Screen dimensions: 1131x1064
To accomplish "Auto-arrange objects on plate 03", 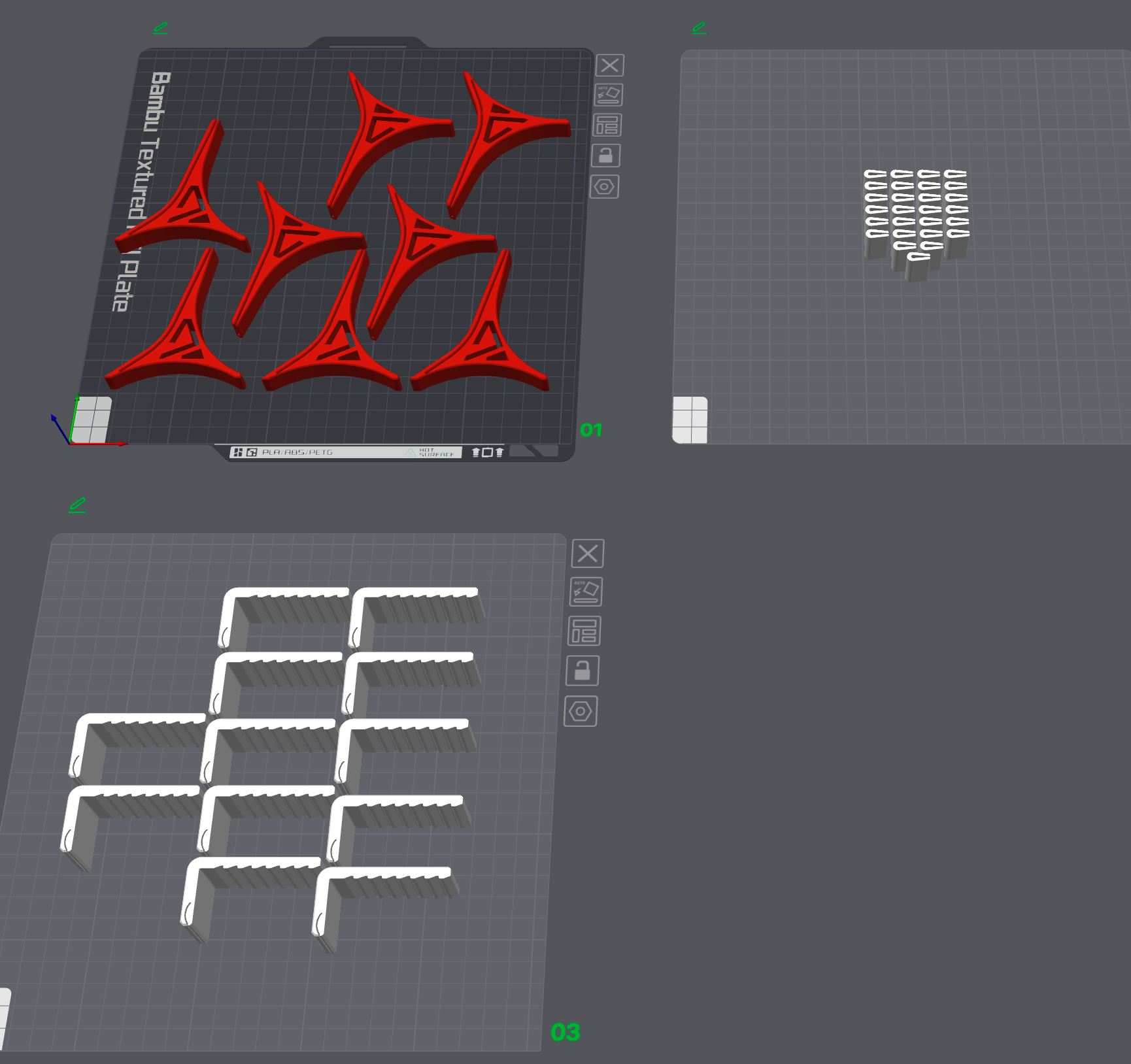I will [x=584, y=631].
